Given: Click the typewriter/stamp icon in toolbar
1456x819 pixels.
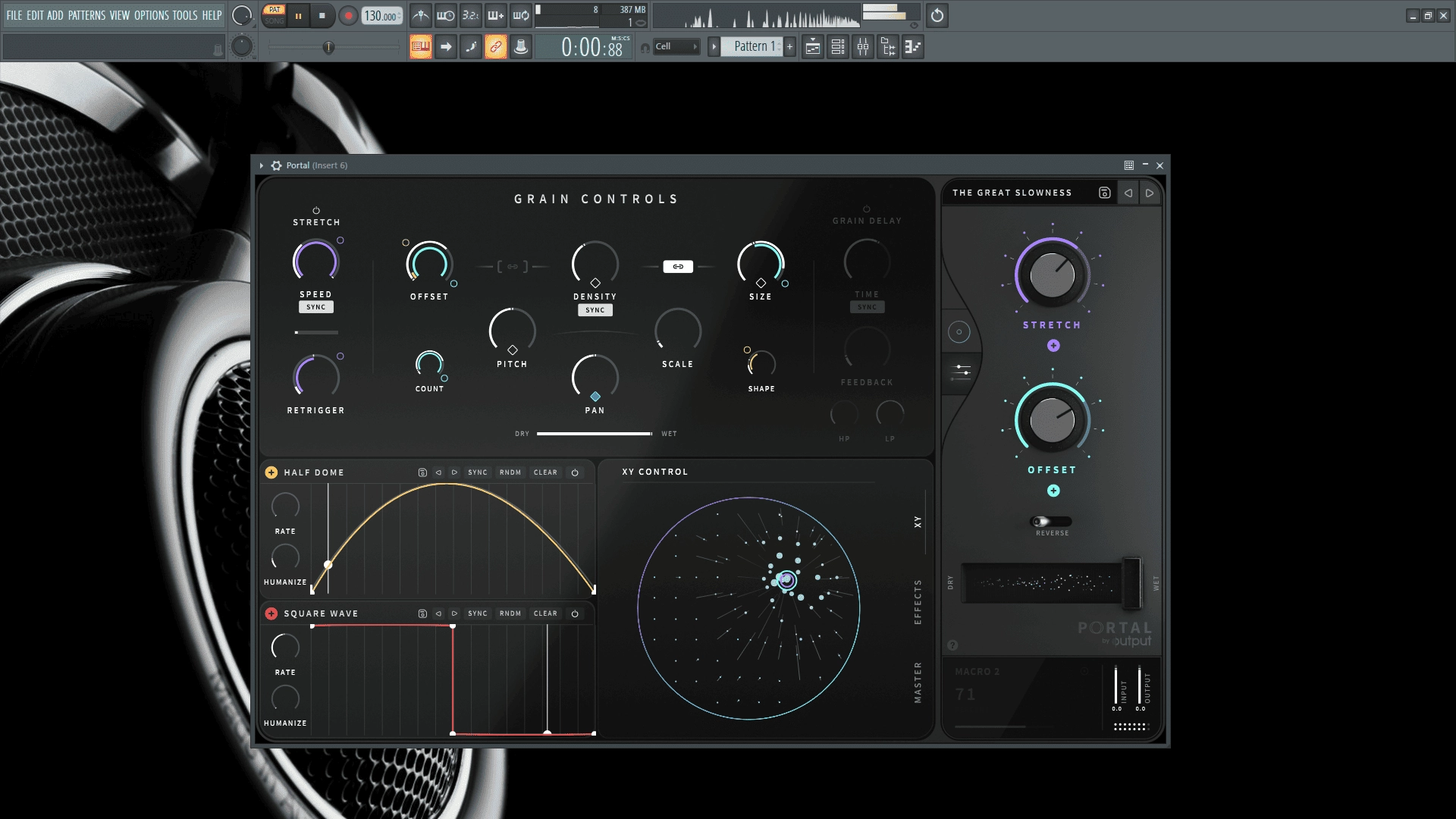Looking at the screenshot, I should click(521, 47).
